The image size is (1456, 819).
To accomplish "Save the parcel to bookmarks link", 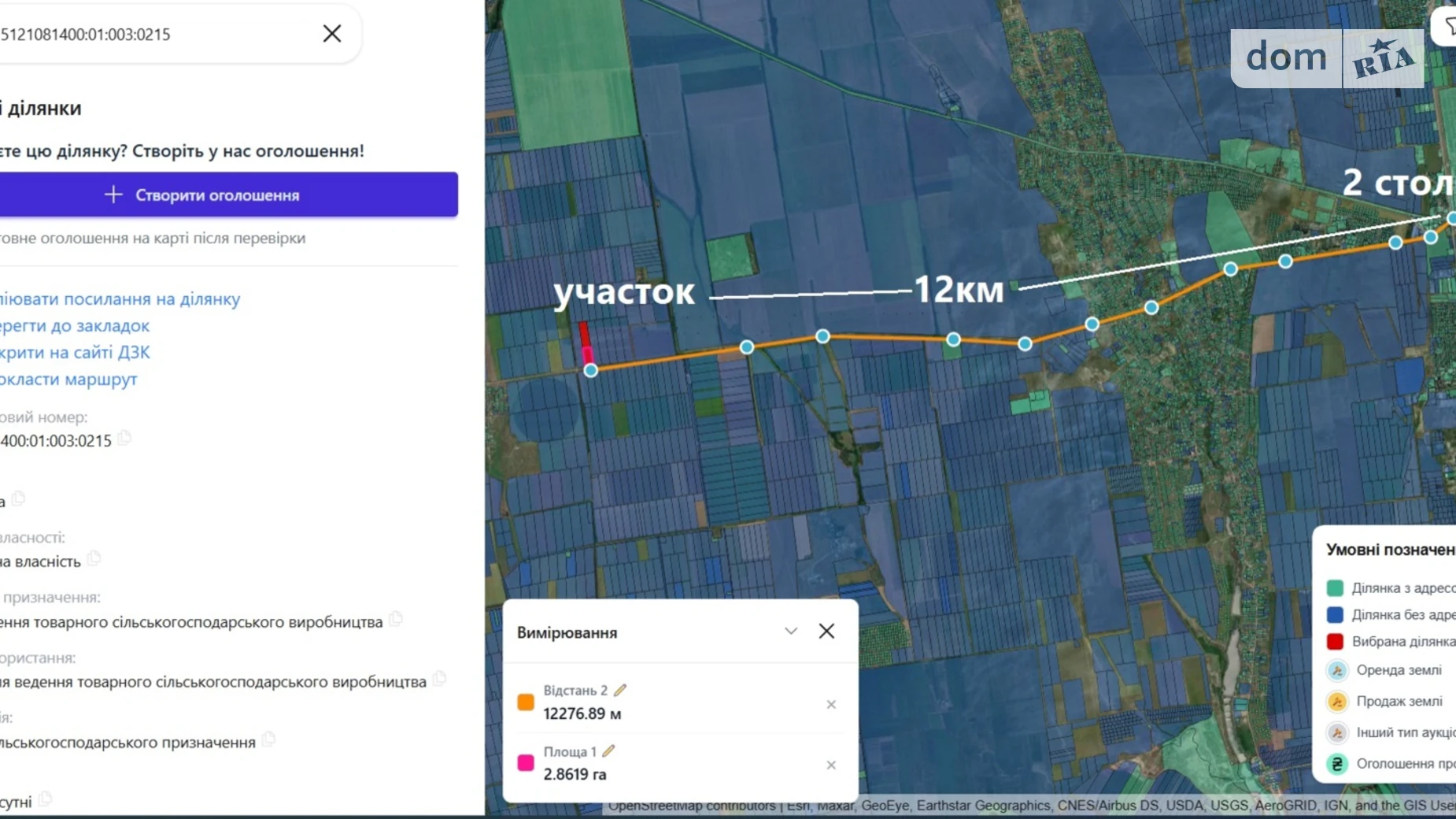I will (75, 326).
